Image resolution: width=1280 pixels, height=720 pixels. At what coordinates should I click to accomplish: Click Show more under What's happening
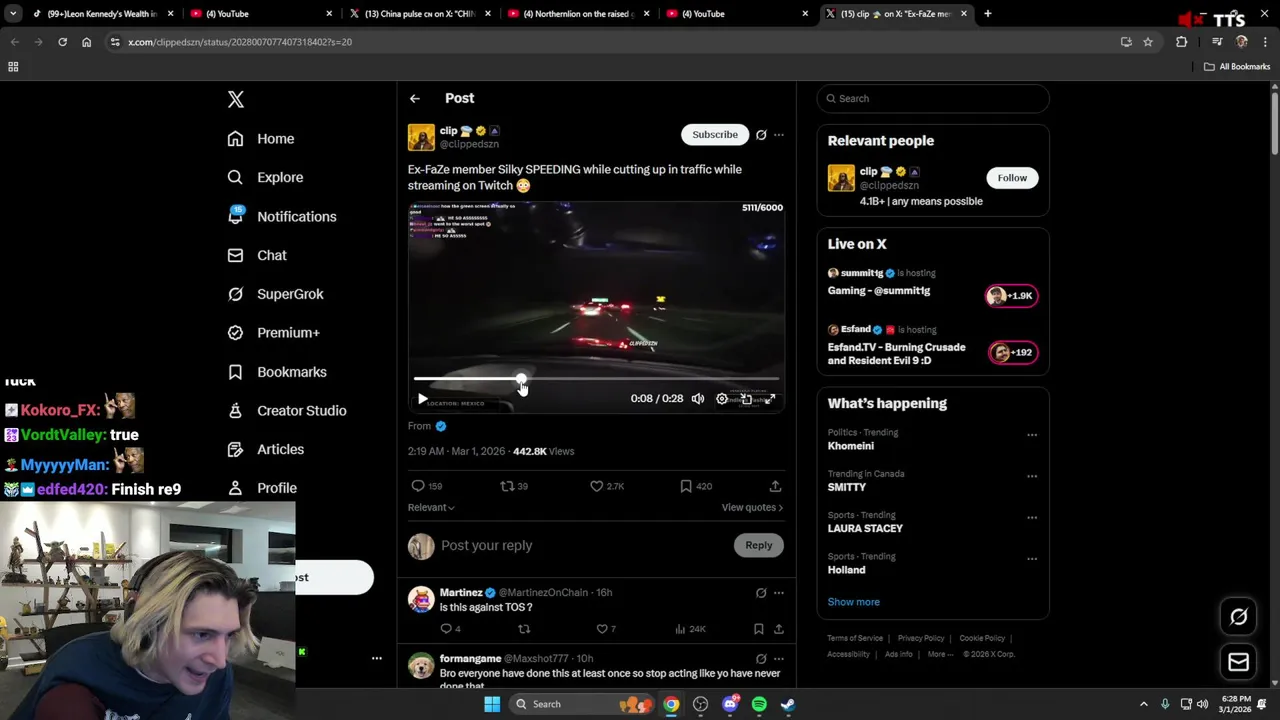pyautogui.click(x=854, y=602)
